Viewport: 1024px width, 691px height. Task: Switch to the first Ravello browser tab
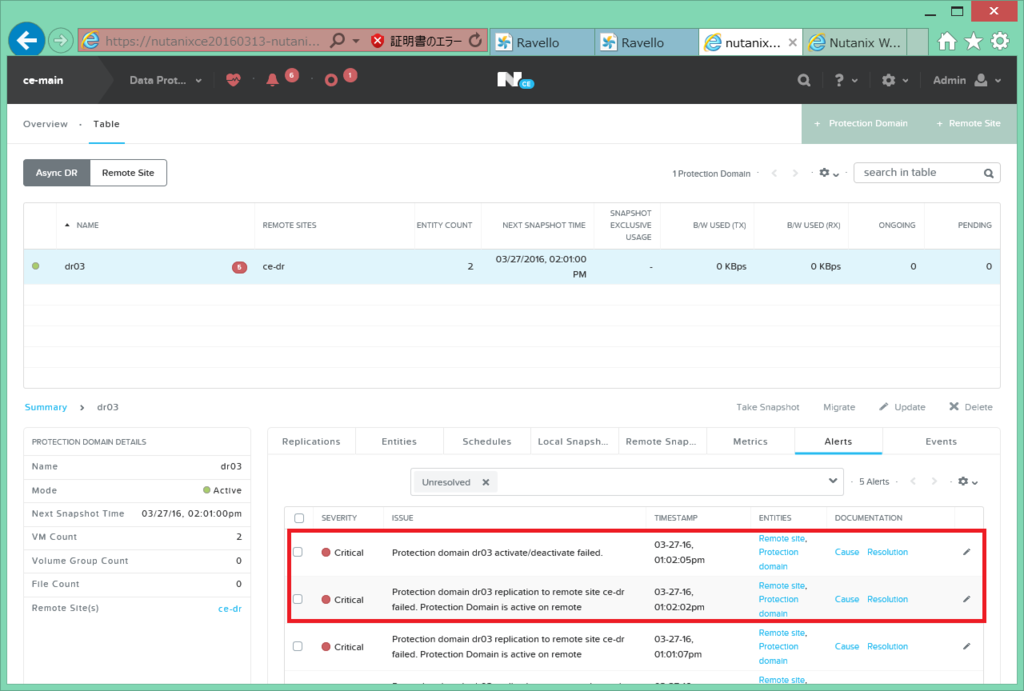coord(542,42)
